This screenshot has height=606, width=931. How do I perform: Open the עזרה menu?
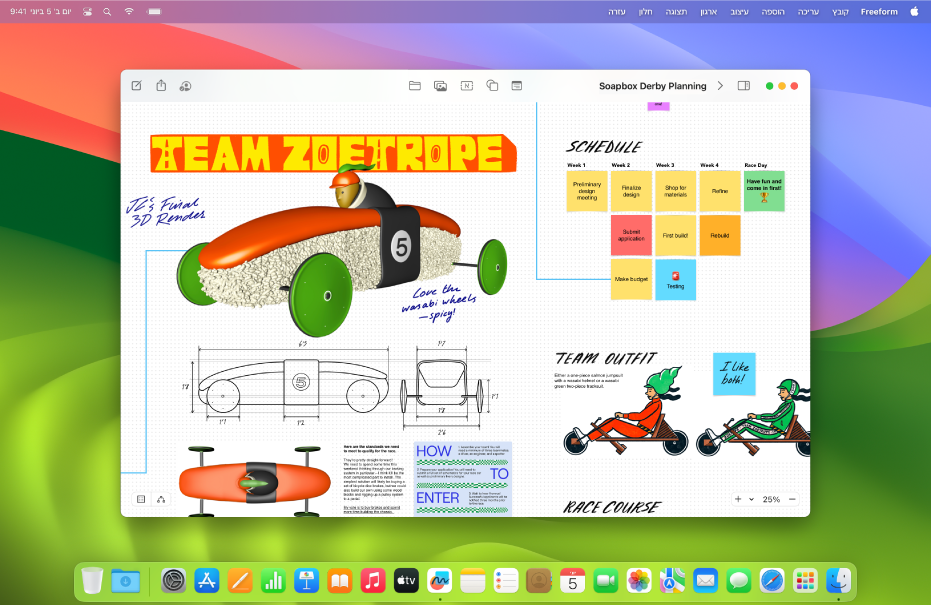point(616,11)
